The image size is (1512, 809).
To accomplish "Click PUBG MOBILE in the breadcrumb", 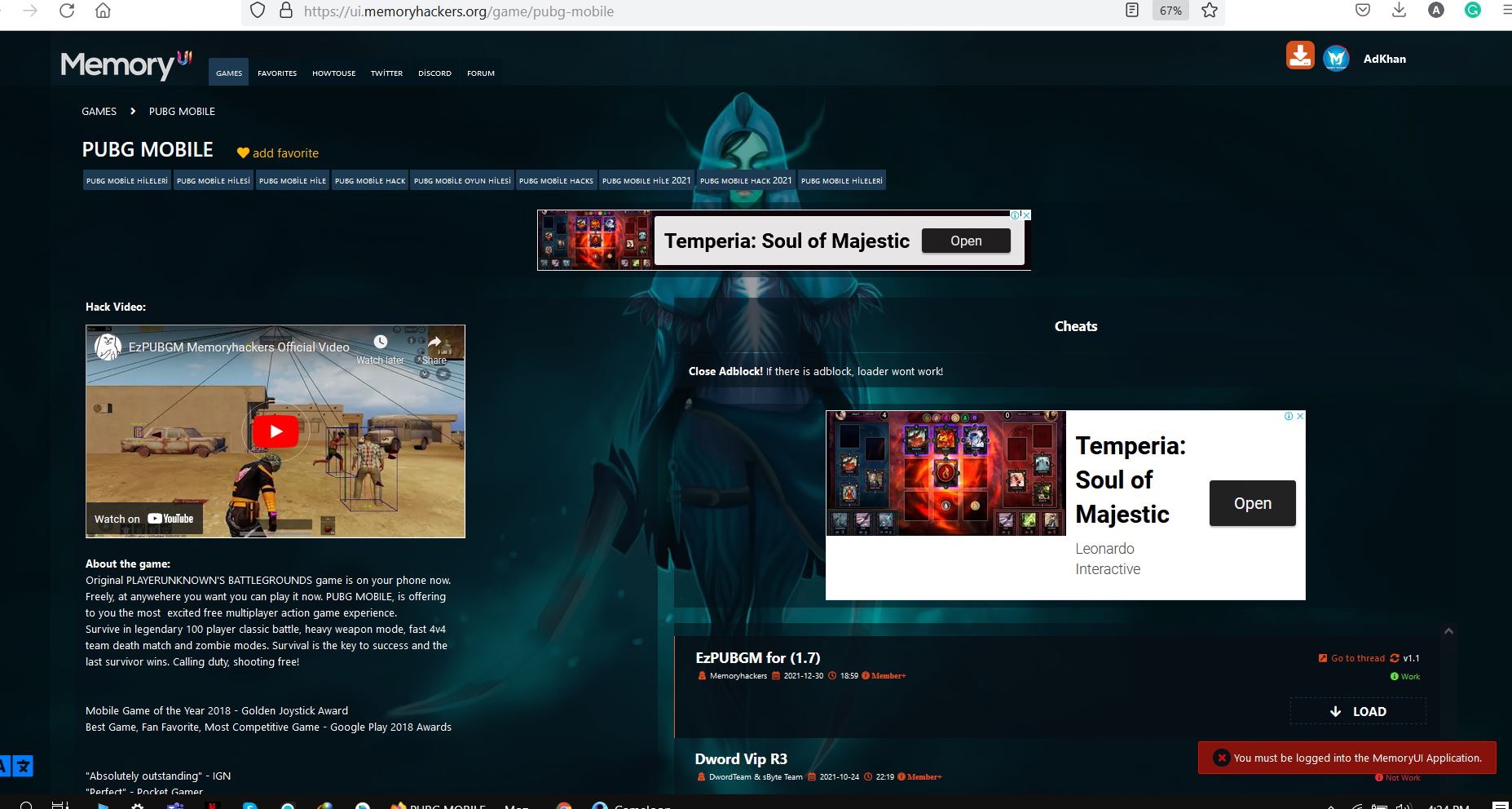I will click(x=182, y=111).
